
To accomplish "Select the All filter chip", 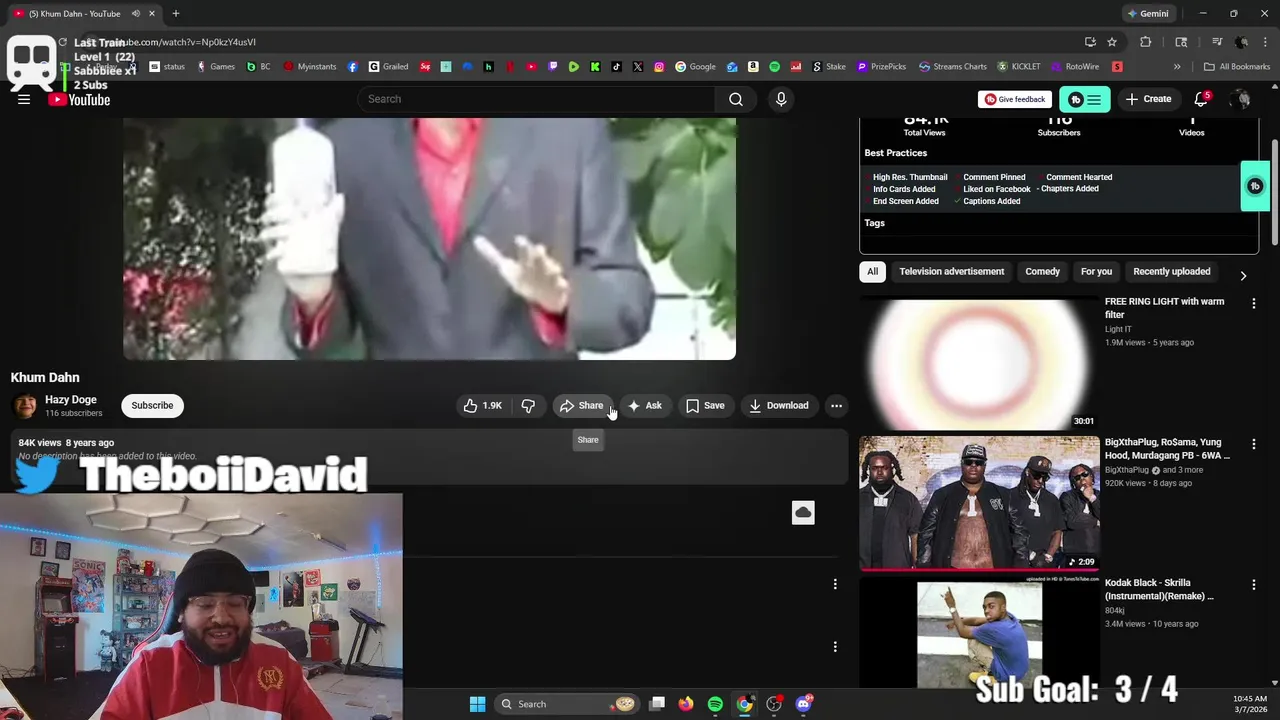I will coord(873,271).
